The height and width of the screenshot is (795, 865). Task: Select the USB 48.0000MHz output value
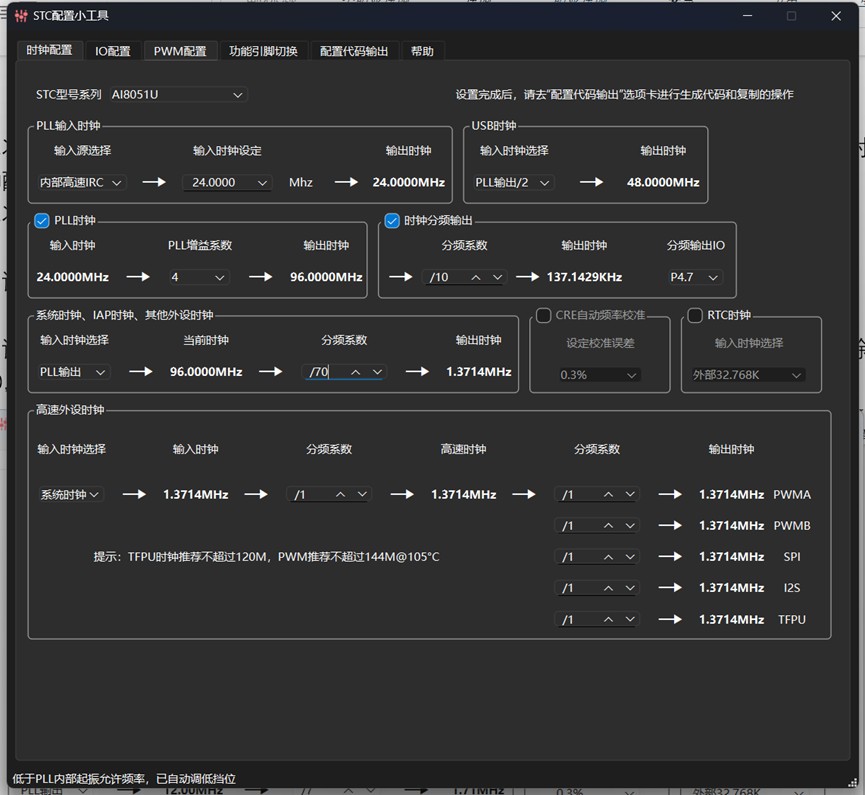pyautogui.click(x=663, y=182)
